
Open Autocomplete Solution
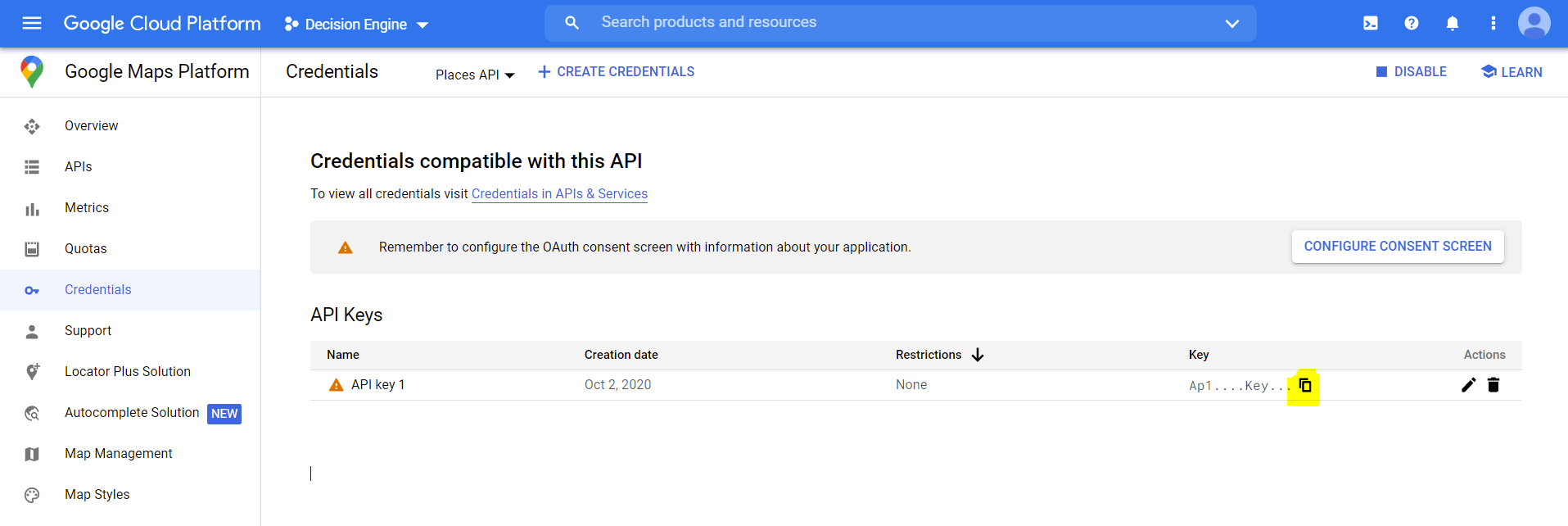click(x=132, y=412)
